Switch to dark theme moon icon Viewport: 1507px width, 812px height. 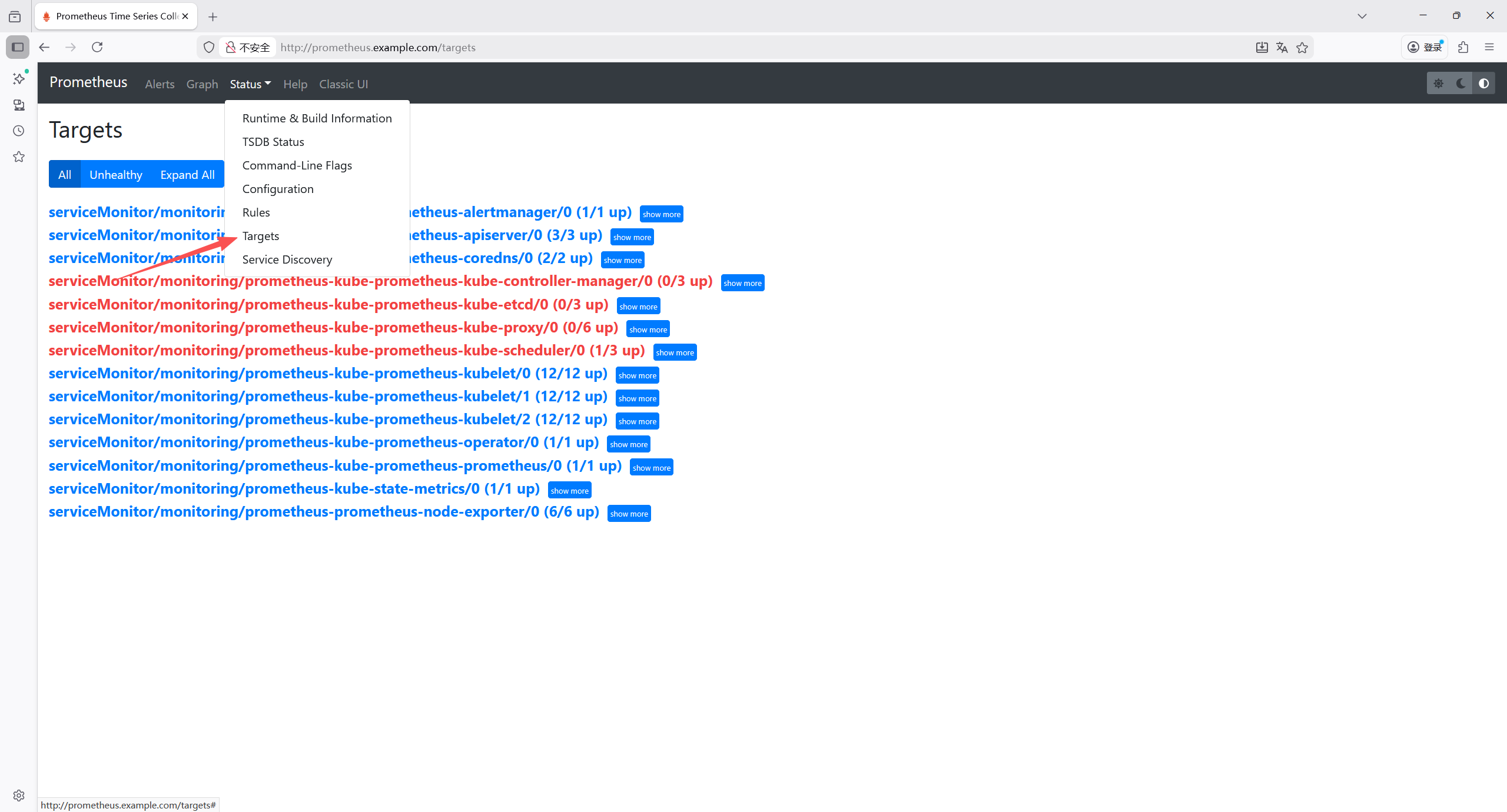(1460, 84)
